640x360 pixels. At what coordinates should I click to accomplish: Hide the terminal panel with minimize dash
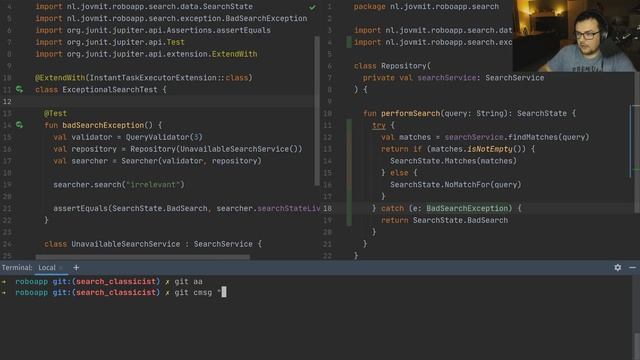[632, 267]
